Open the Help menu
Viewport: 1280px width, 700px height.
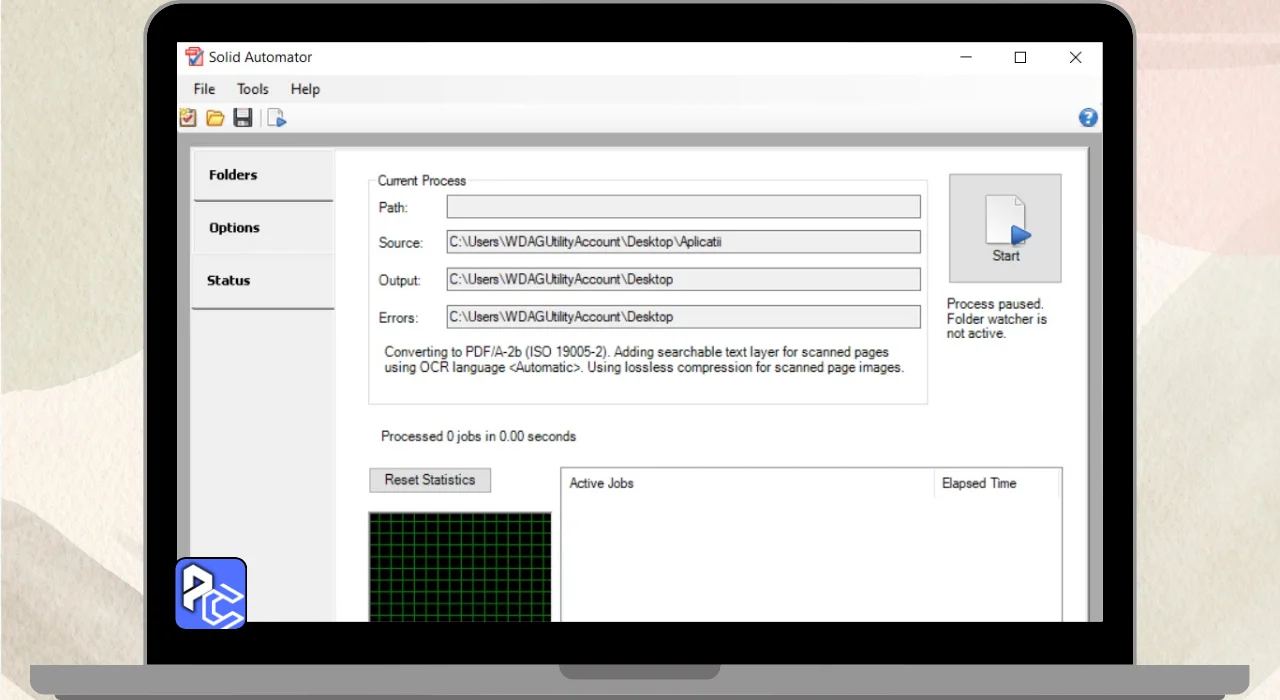pyautogui.click(x=305, y=89)
